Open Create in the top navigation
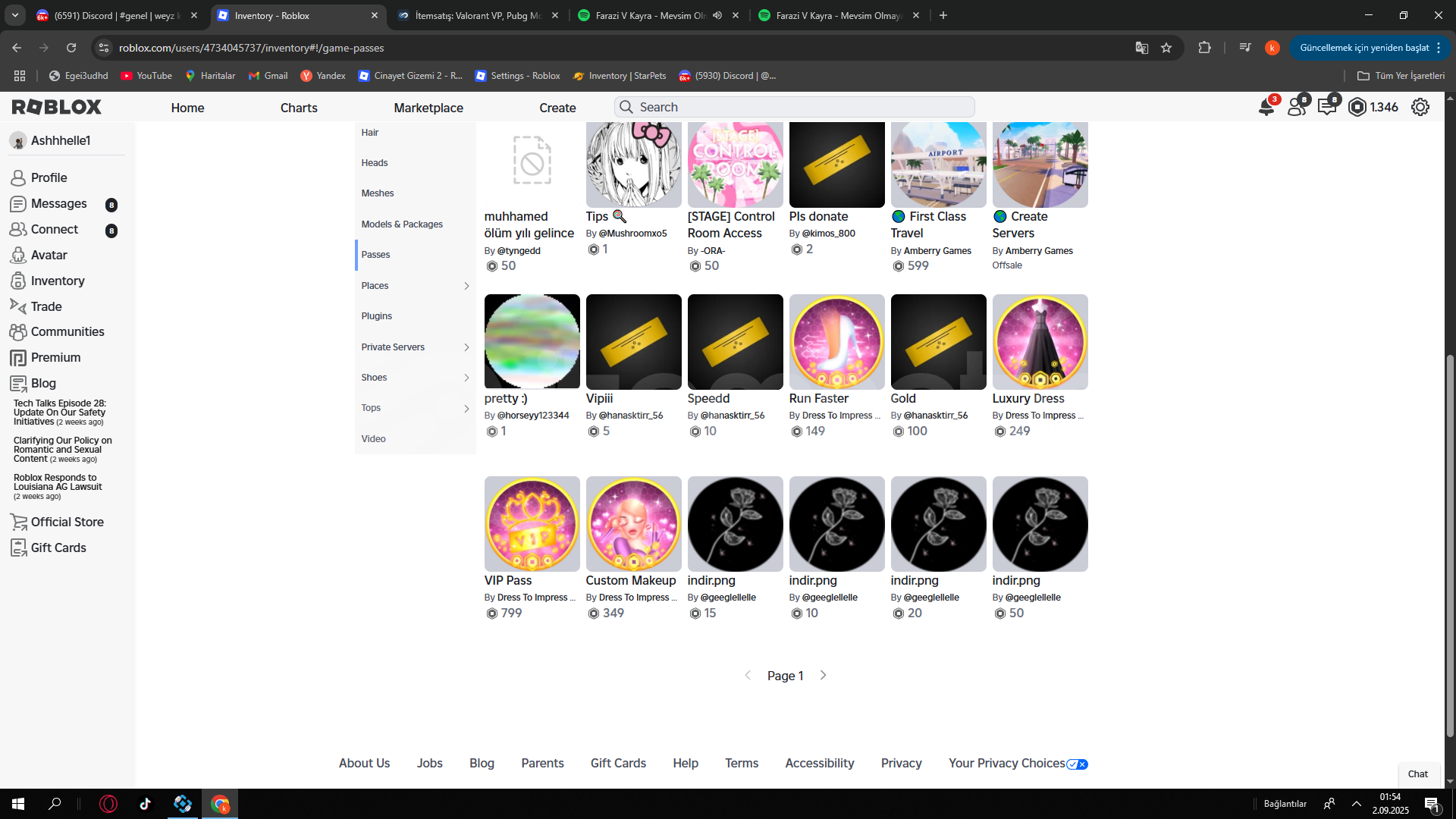The height and width of the screenshot is (819, 1456). pos(557,108)
